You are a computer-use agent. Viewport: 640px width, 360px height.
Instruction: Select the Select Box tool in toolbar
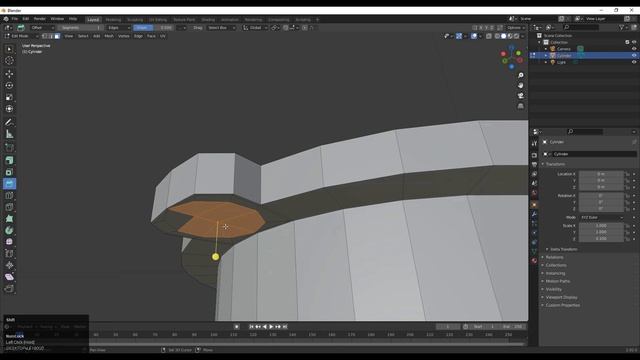pyautogui.click(x=9, y=49)
